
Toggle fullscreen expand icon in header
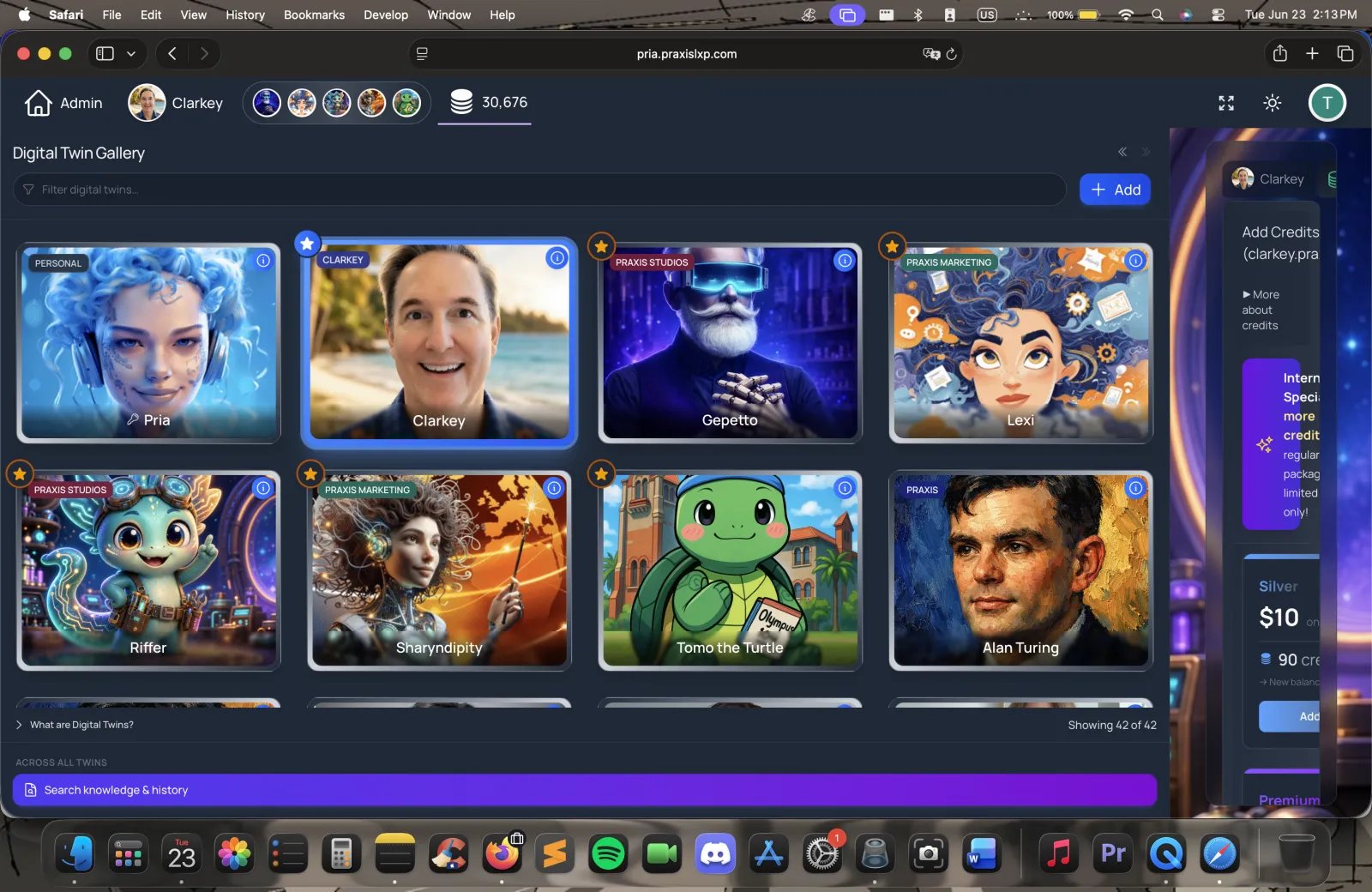(1226, 103)
